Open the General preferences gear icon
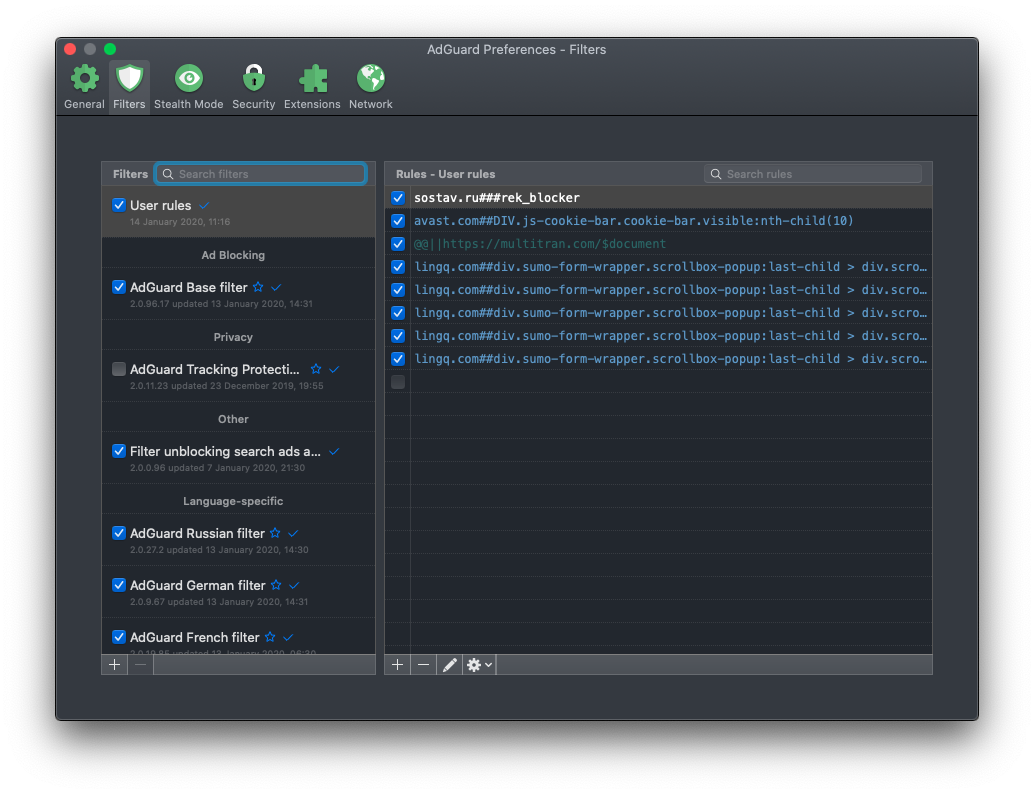Screen dimensions: 1034x794 (84, 79)
